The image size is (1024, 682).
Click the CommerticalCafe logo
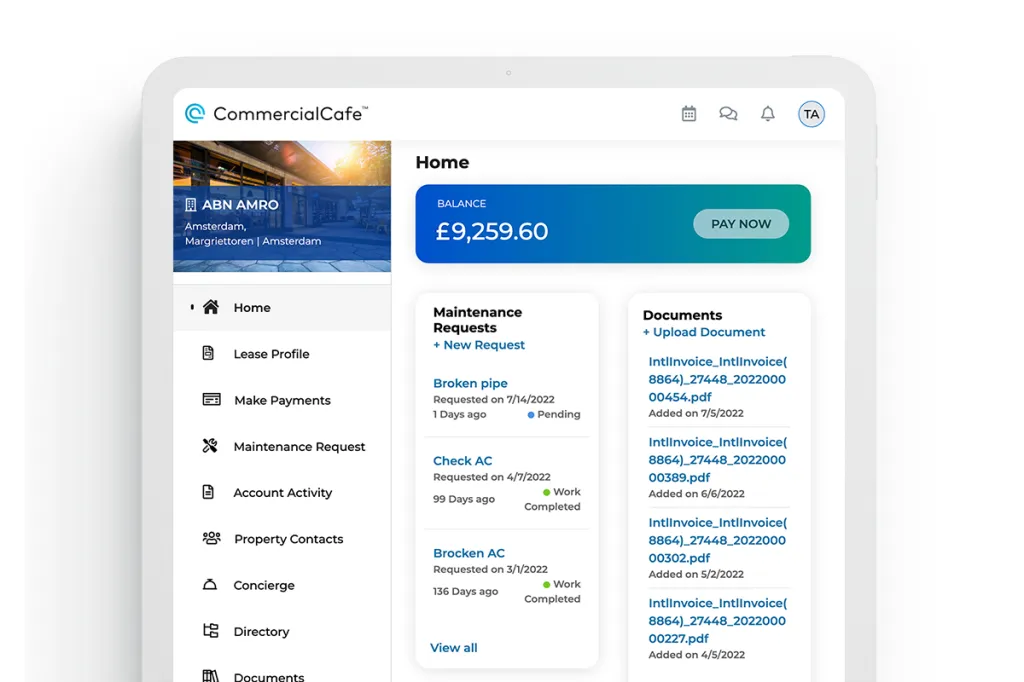276,114
